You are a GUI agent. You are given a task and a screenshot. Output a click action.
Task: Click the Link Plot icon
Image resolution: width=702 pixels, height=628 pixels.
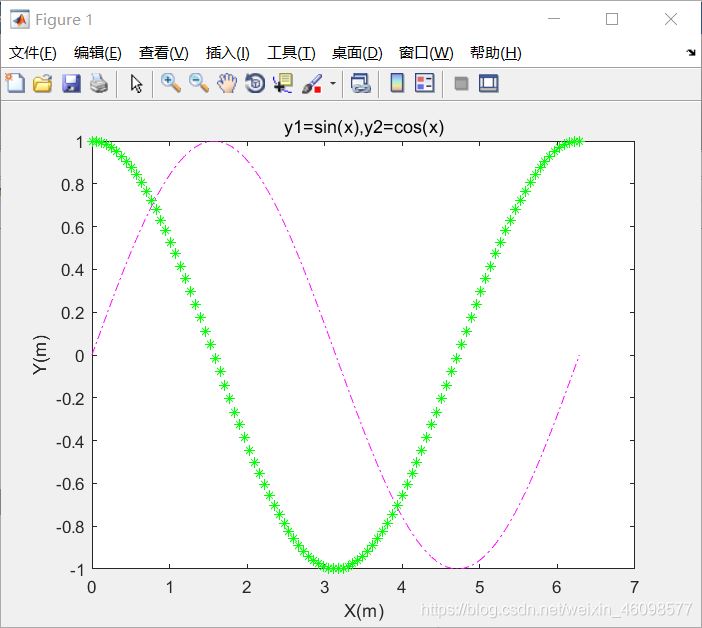pos(361,84)
